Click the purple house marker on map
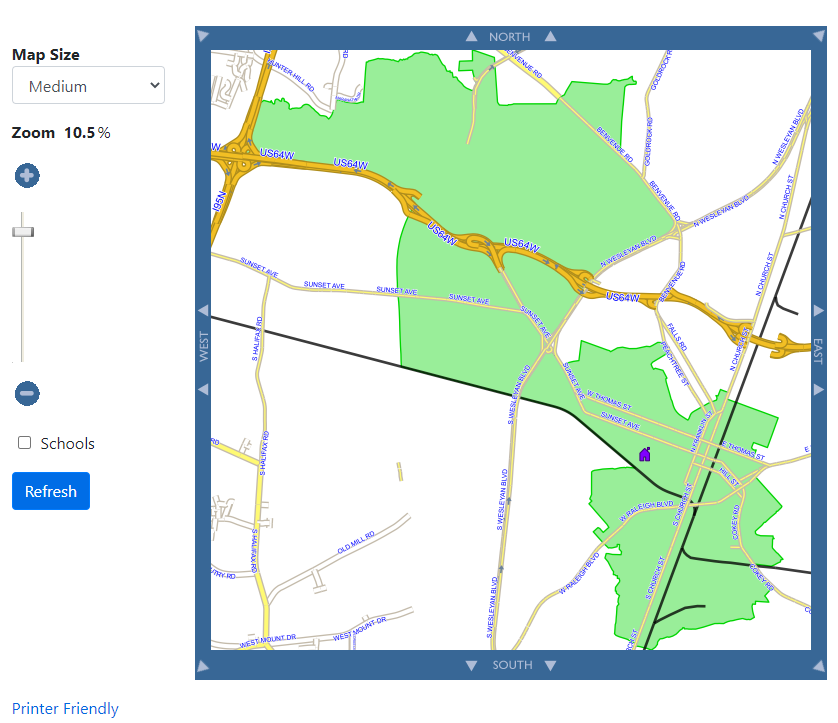Viewport: 838px width, 723px height. (x=645, y=454)
